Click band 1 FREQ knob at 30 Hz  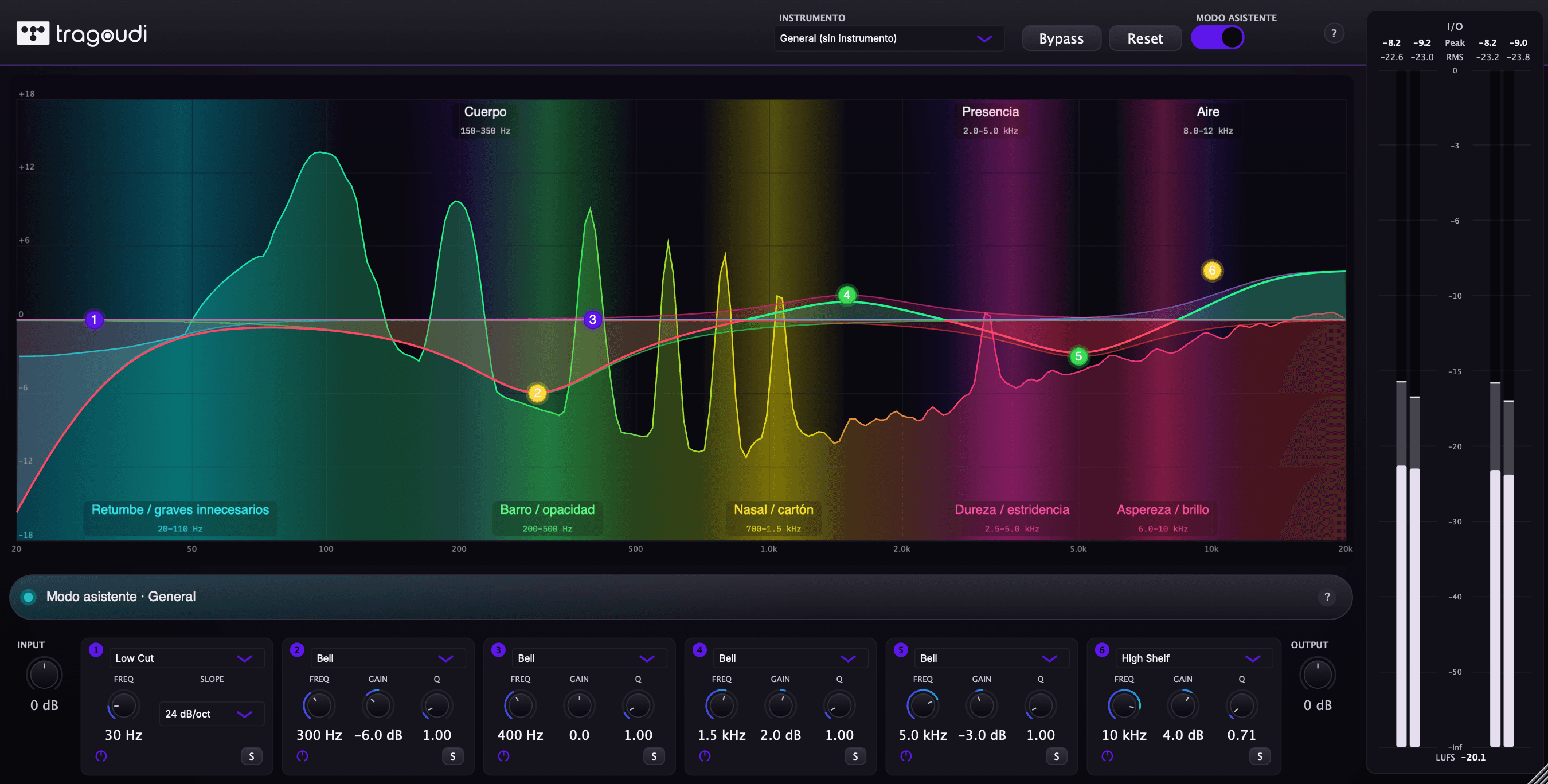click(123, 705)
